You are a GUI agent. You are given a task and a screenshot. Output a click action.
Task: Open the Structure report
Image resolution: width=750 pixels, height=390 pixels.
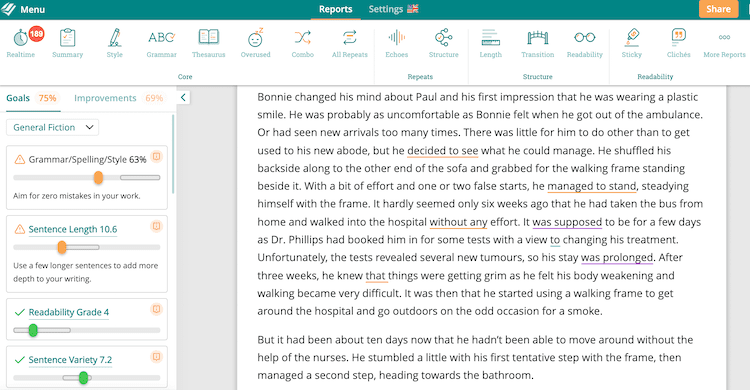[x=443, y=43]
